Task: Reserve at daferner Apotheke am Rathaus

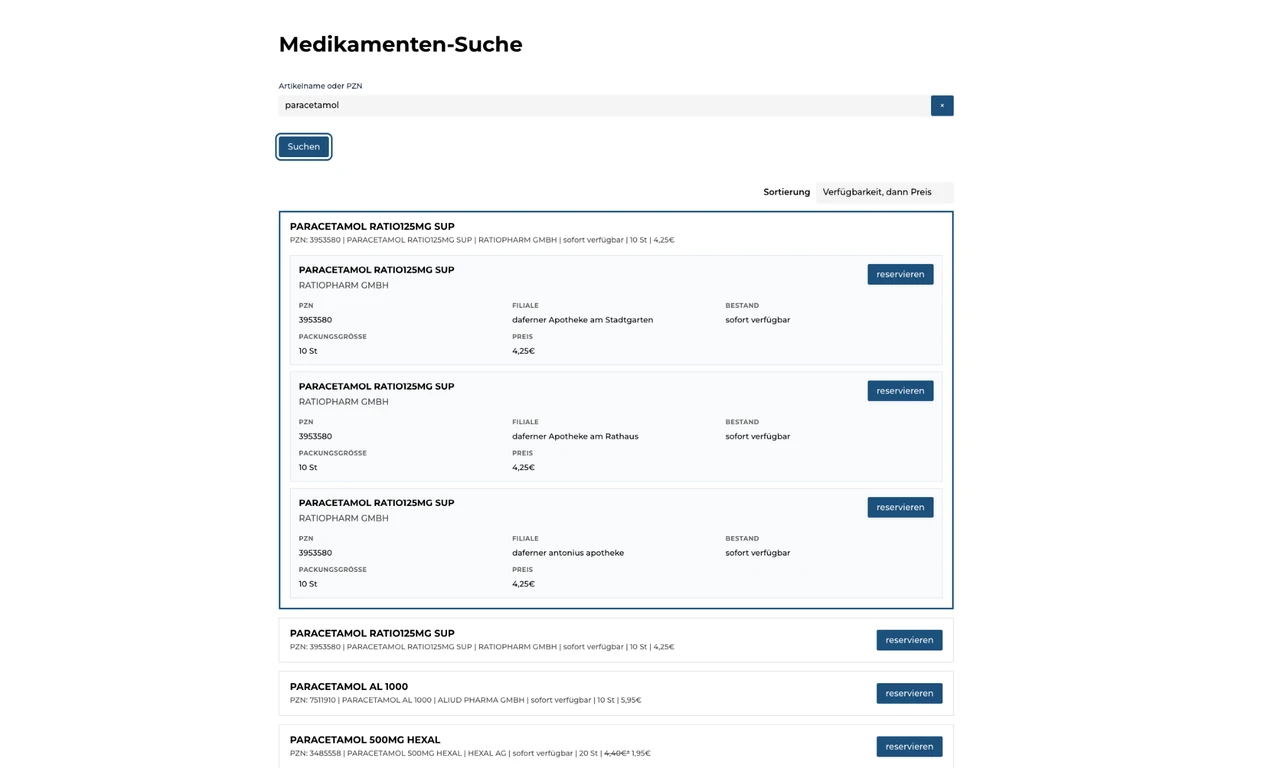Action: click(x=900, y=391)
